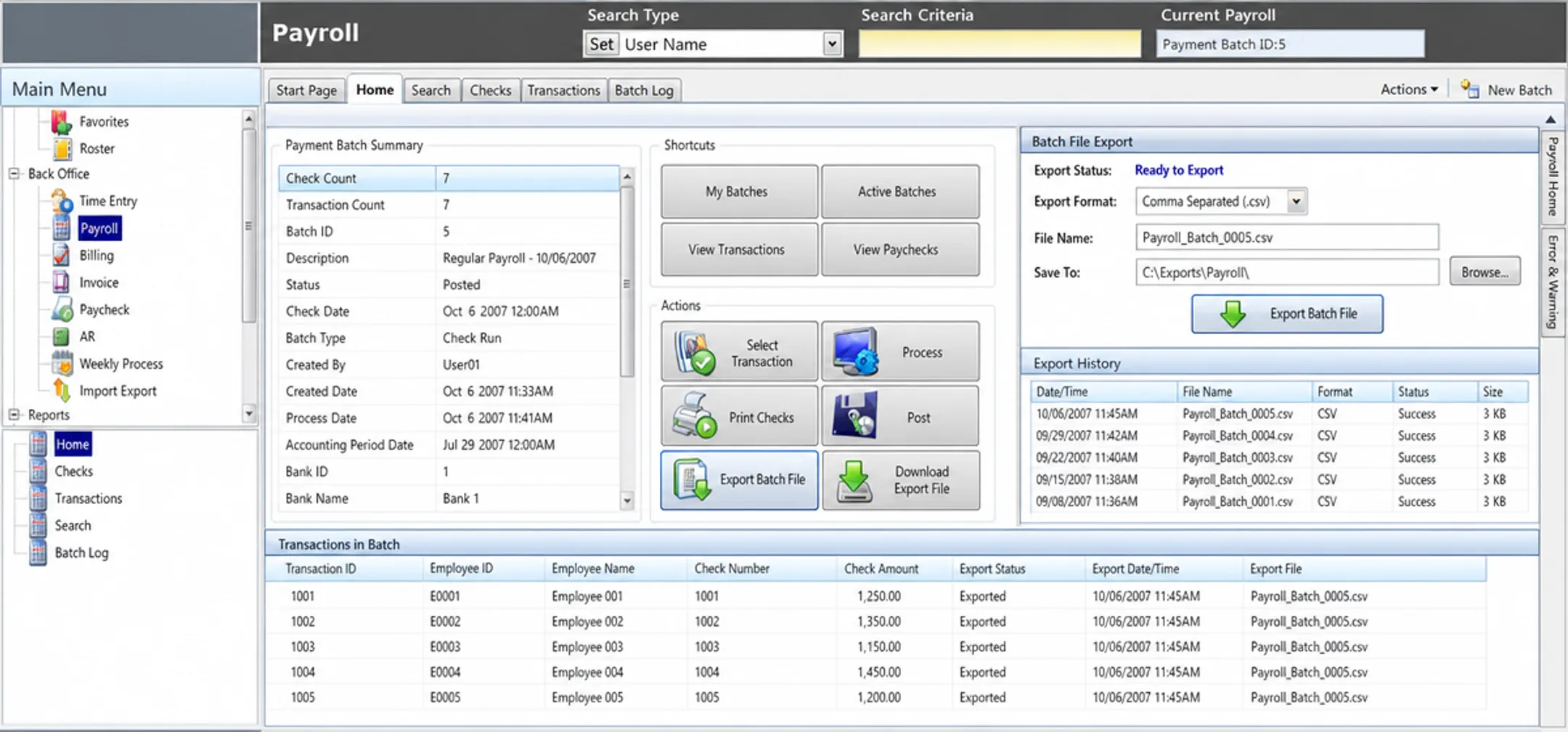
Task: Click the Select Transaction action button
Action: pyautogui.click(x=739, y=352)
